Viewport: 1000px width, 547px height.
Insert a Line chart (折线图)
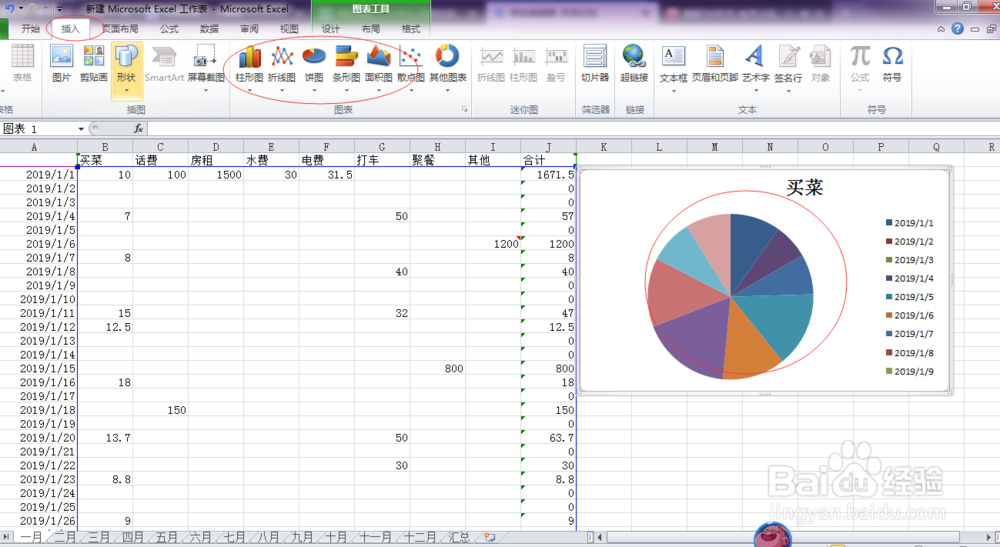[281, 67]
